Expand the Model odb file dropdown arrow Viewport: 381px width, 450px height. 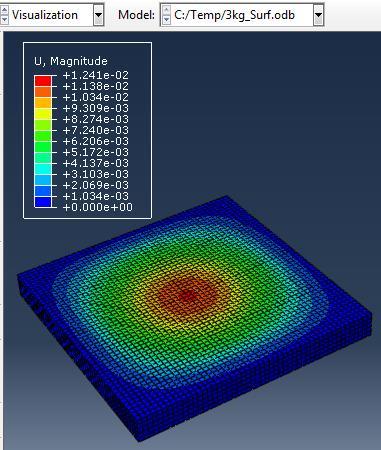(x=319, y=15)
